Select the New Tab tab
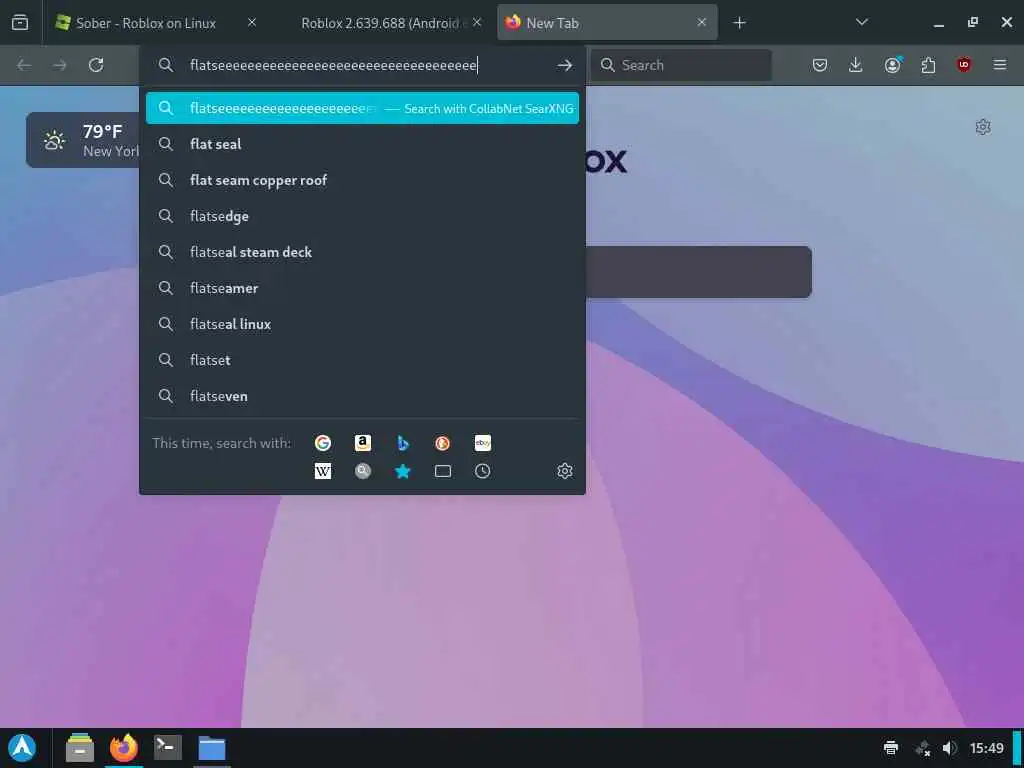Viewport: 1024px width, 768px height. tap(607, 23)
